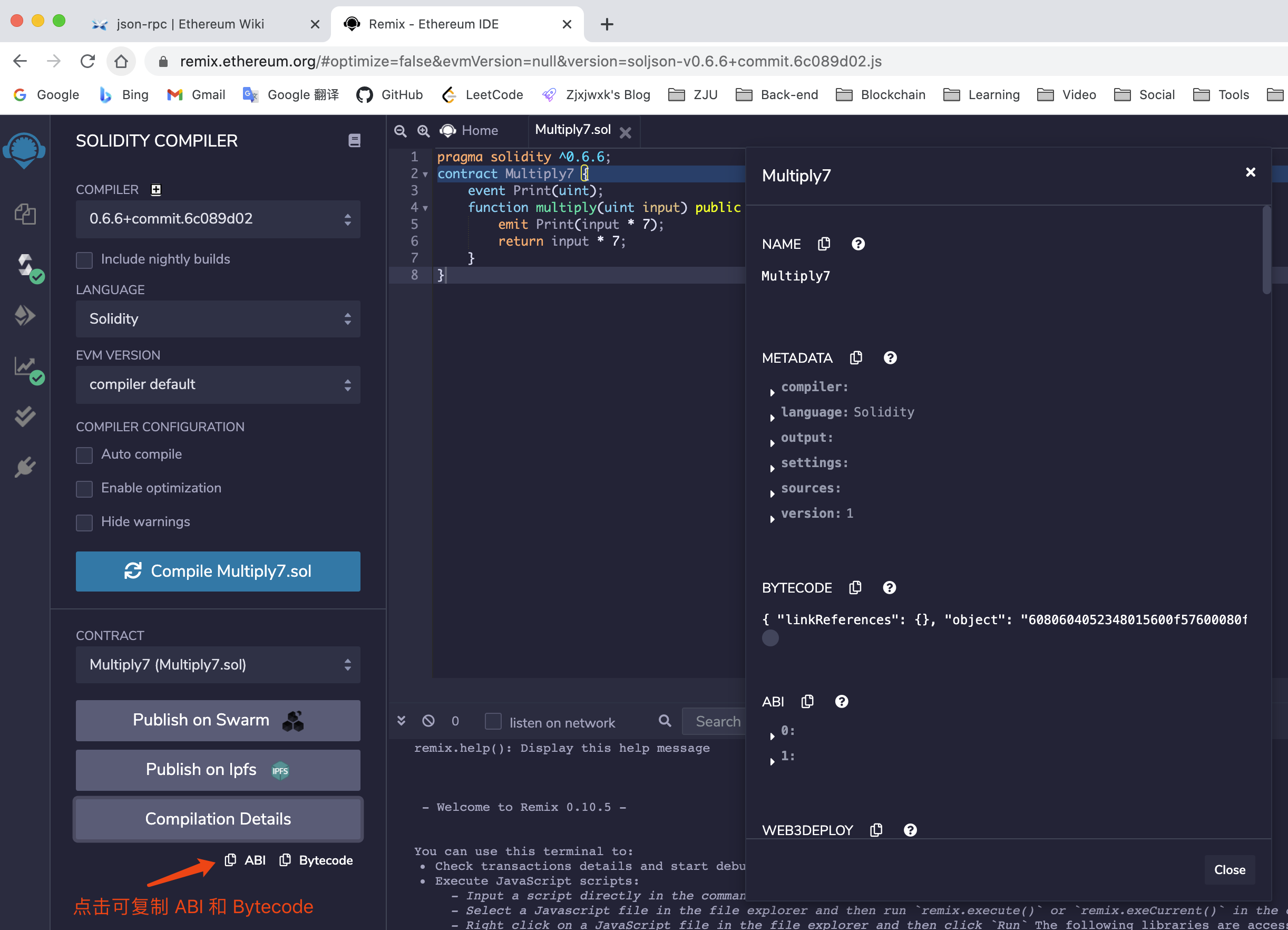Image resolution: width=1288 pixels, height=930 pixels.
Task: Show help for the WEB3DEPLOY section
Action: [910, 830]
